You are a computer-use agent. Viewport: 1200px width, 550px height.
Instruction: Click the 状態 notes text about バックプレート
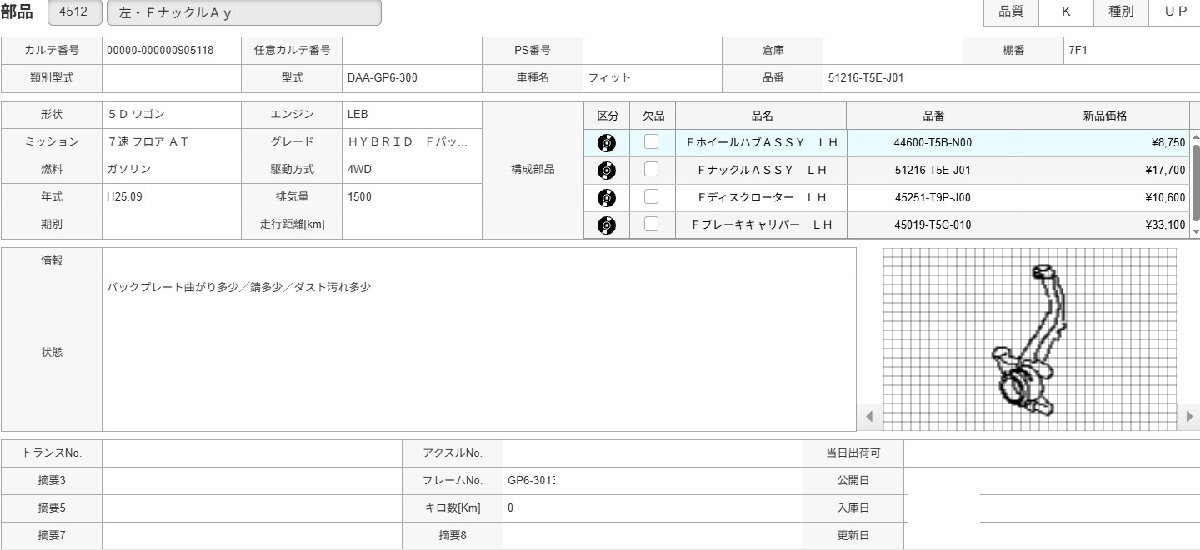[239, 287]
